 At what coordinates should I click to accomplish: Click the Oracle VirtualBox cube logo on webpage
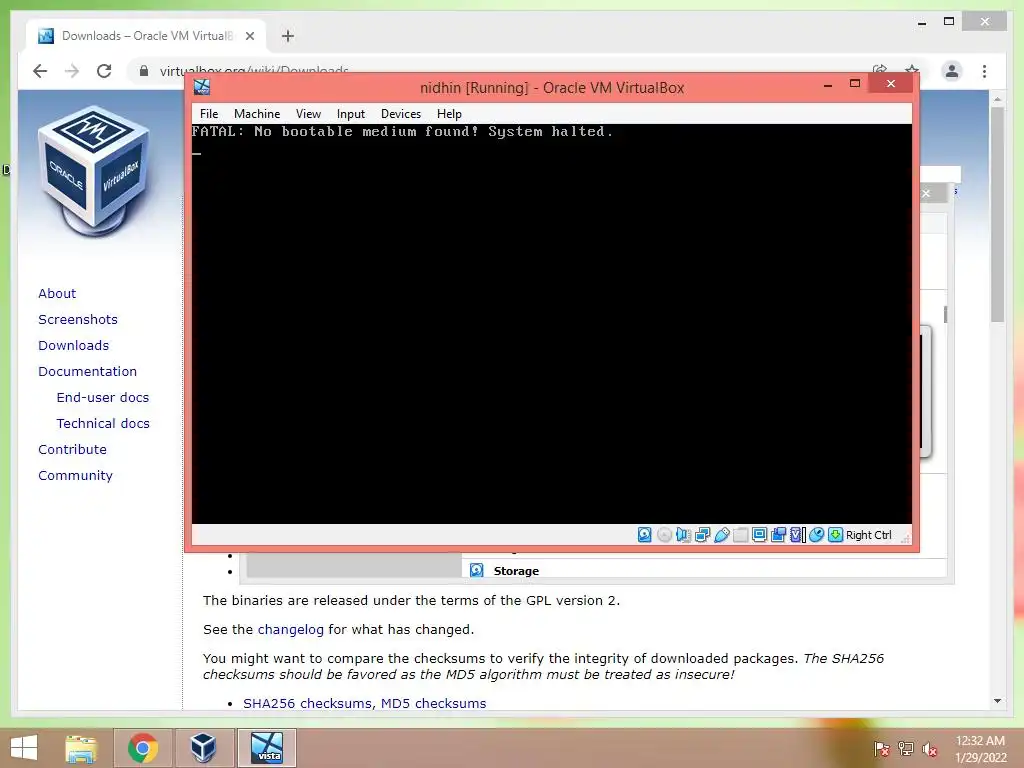[93, 170]
